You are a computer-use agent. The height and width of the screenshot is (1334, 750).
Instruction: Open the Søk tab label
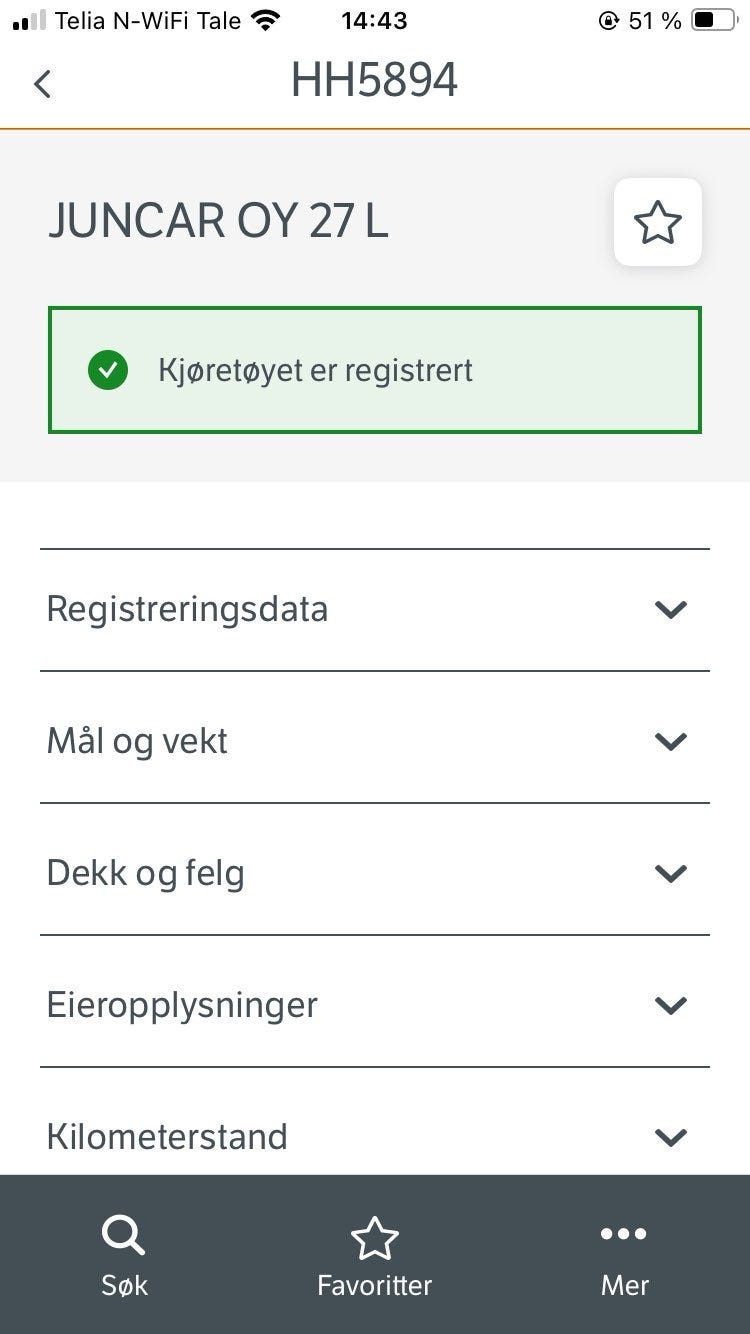click(x=124, y=1286)
